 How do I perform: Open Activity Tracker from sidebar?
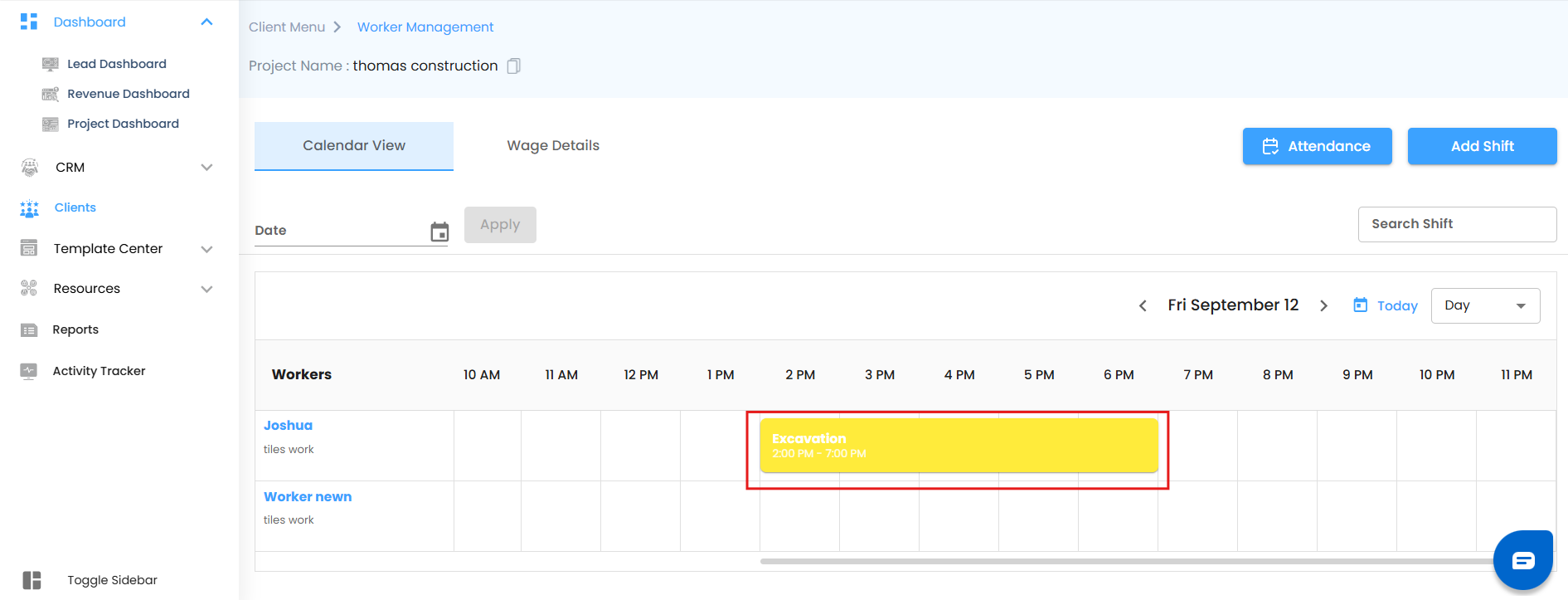tap(99, 371)
